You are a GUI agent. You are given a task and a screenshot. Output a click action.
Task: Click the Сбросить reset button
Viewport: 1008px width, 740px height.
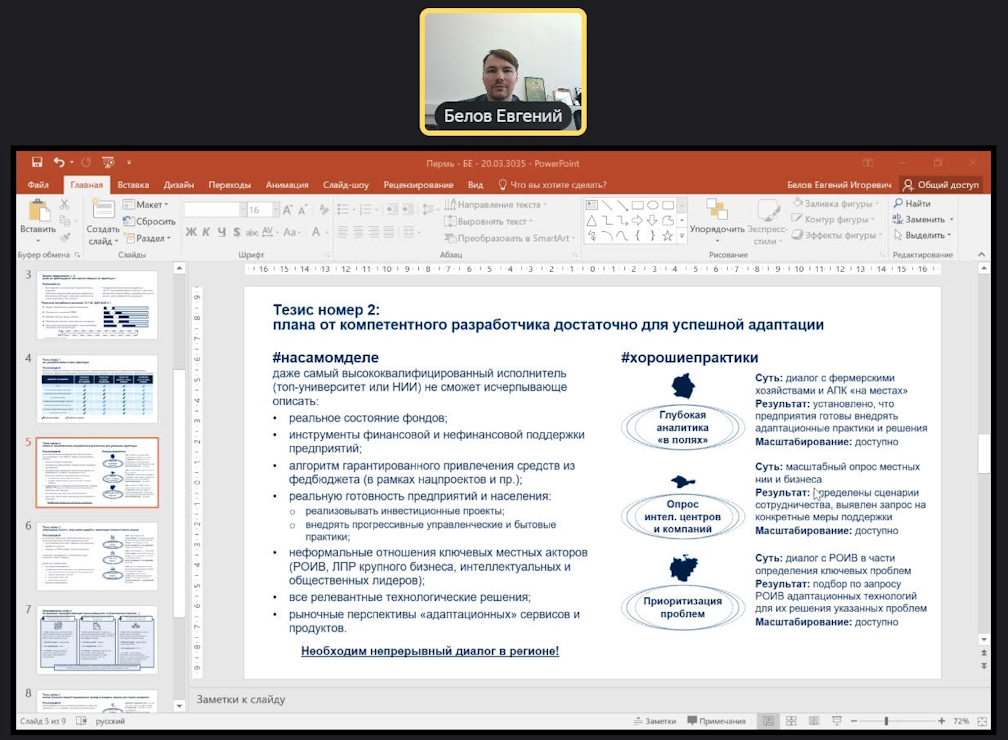[x=149, y=221]
